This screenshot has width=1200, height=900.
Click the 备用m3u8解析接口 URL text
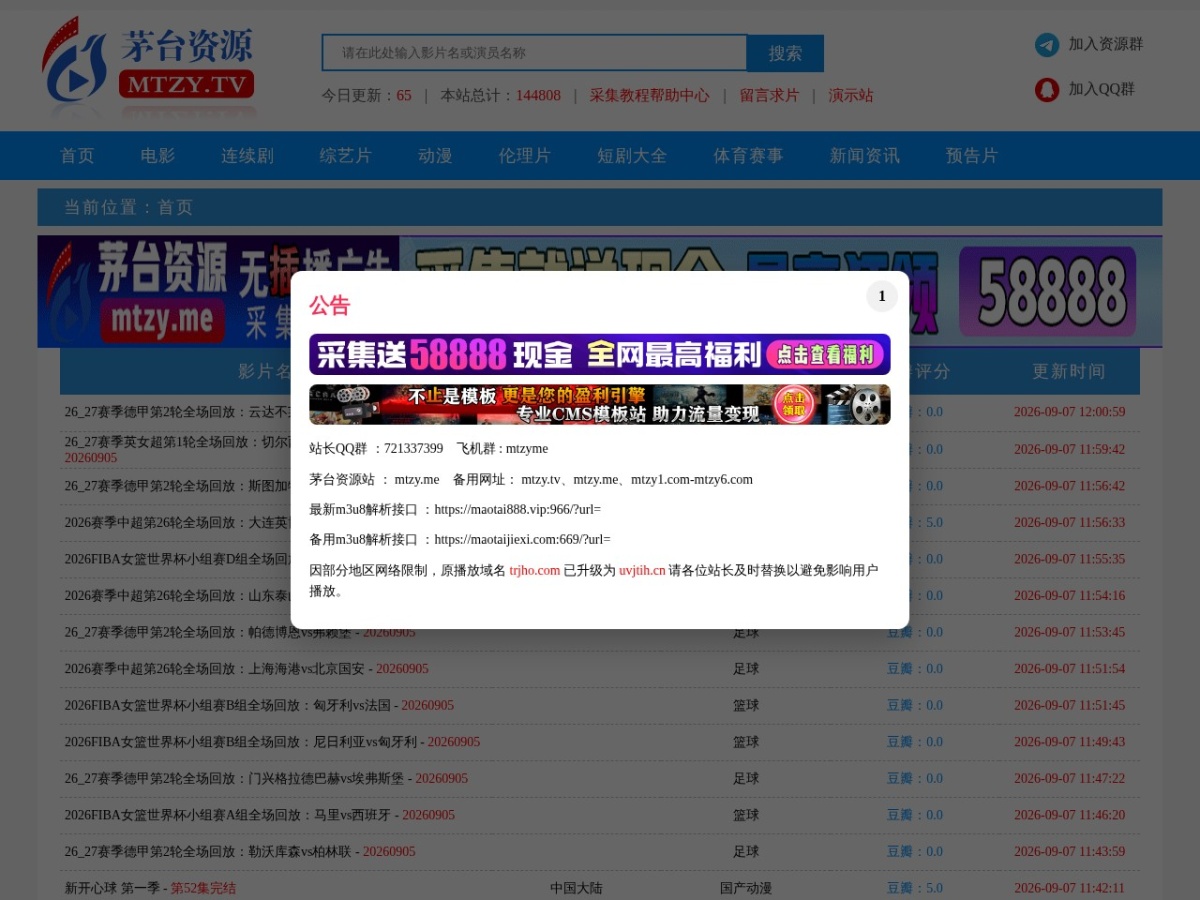pos(522,539)
